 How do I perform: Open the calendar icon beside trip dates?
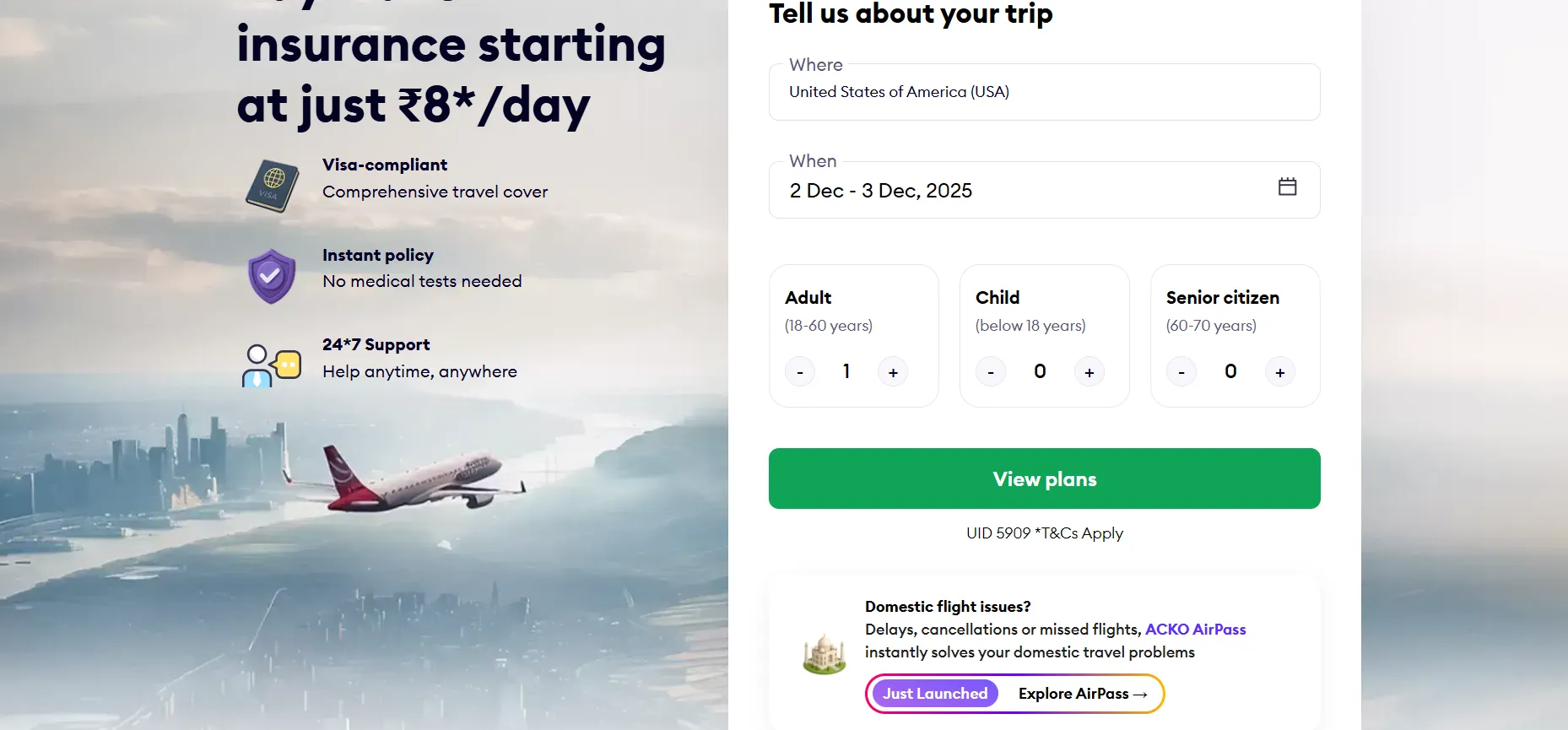tap(1287, 187)
